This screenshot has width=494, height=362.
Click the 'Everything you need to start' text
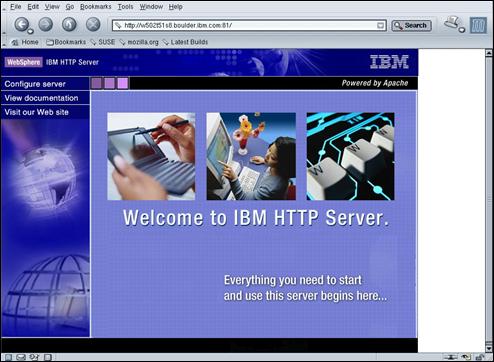(x=293, y=280)
